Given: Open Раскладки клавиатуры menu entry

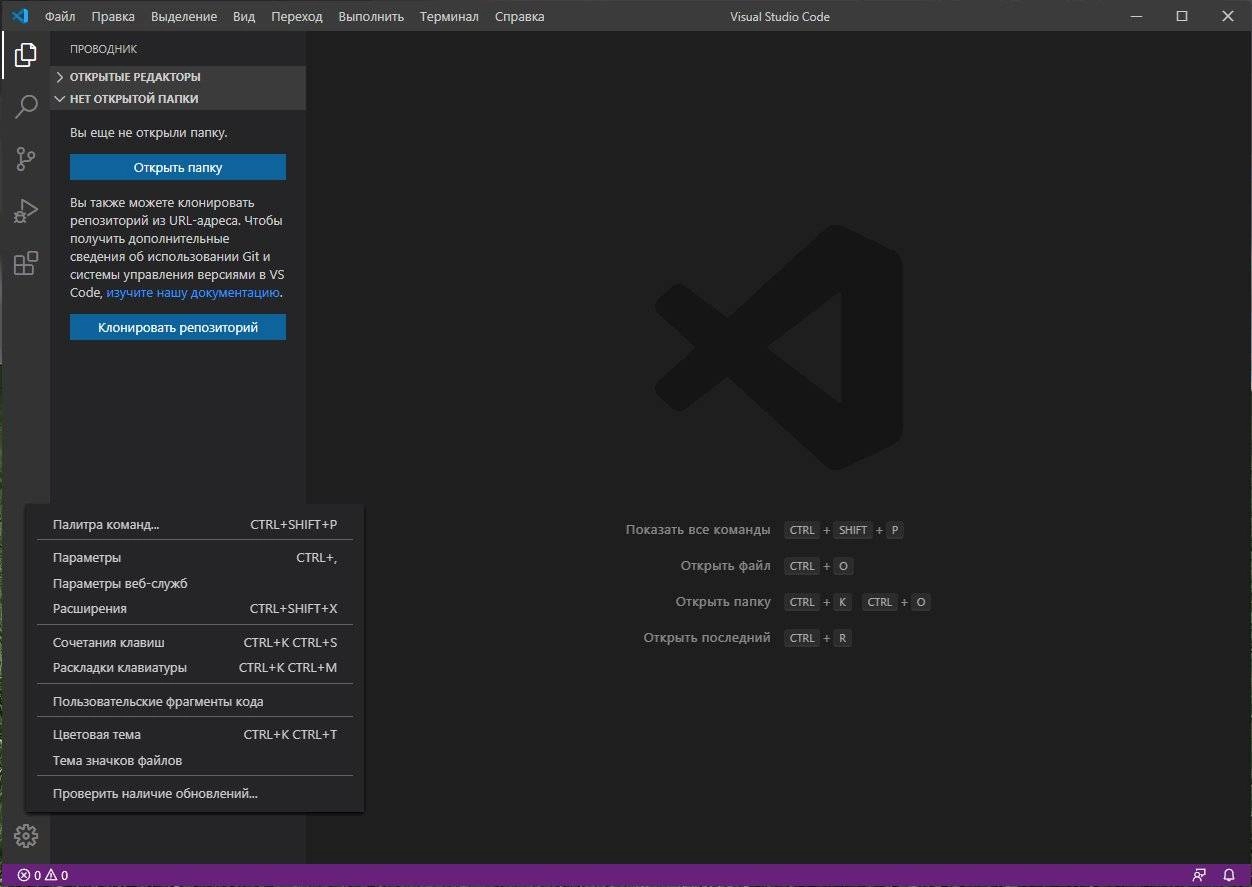Looking at the screenshot, I should click(195, 667).
